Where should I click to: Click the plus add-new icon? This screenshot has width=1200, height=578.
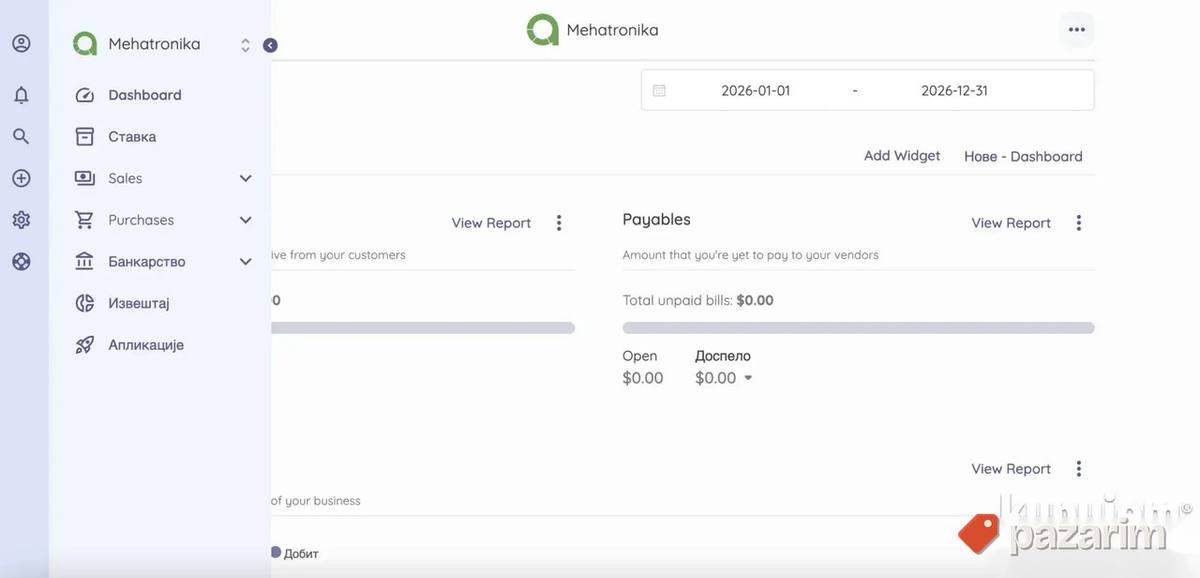(21, 178)
